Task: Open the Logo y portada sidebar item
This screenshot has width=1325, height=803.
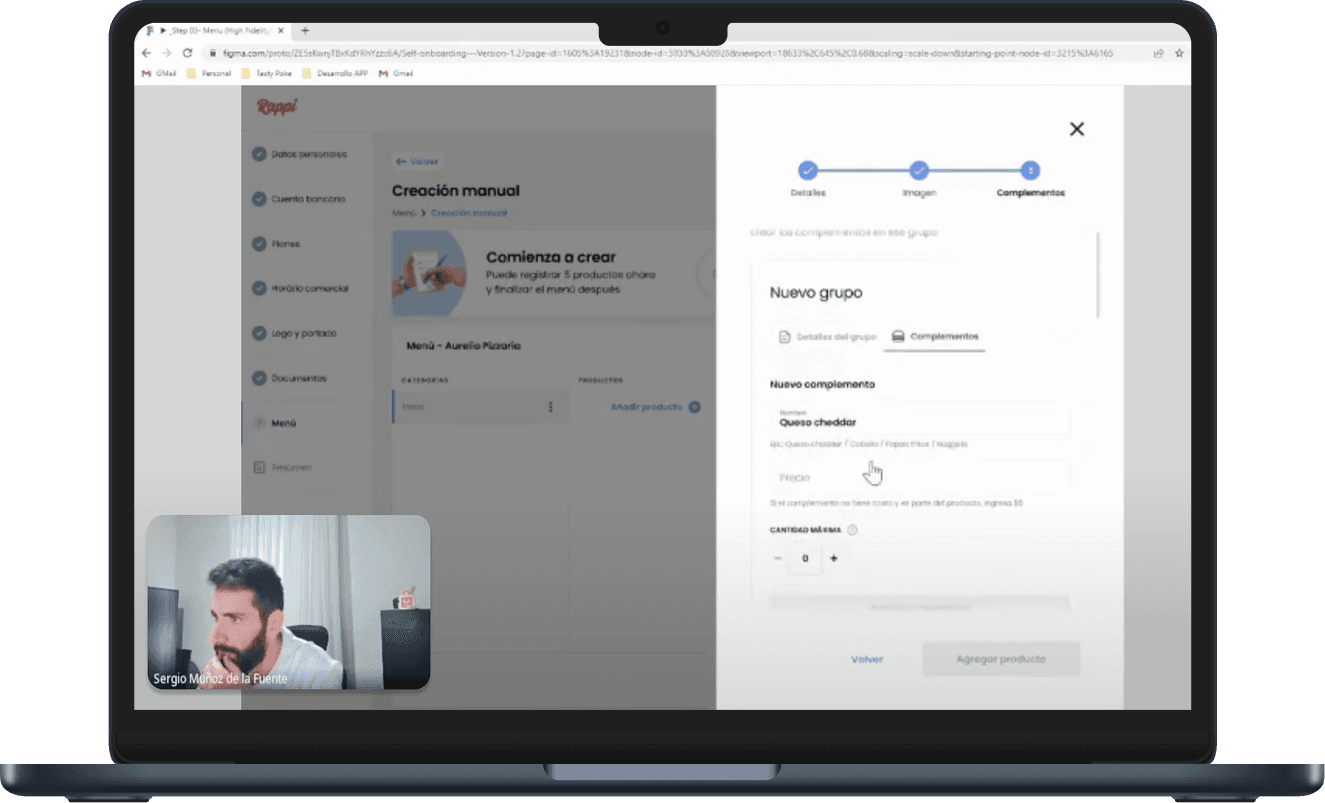Action: tap(295, 333)
